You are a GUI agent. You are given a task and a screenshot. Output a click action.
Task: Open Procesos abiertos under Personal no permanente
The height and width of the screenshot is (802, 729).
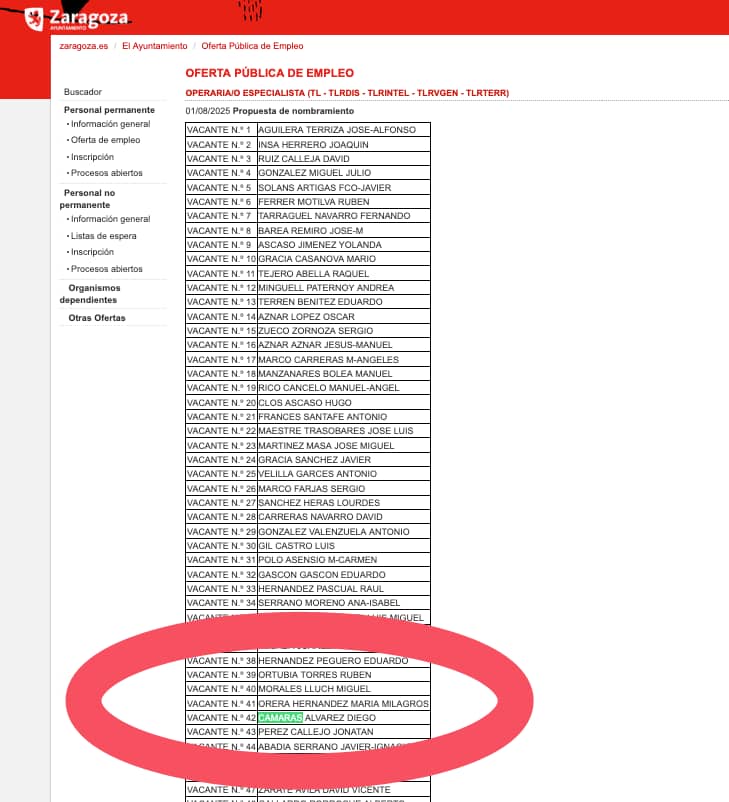tap(106, 269)
